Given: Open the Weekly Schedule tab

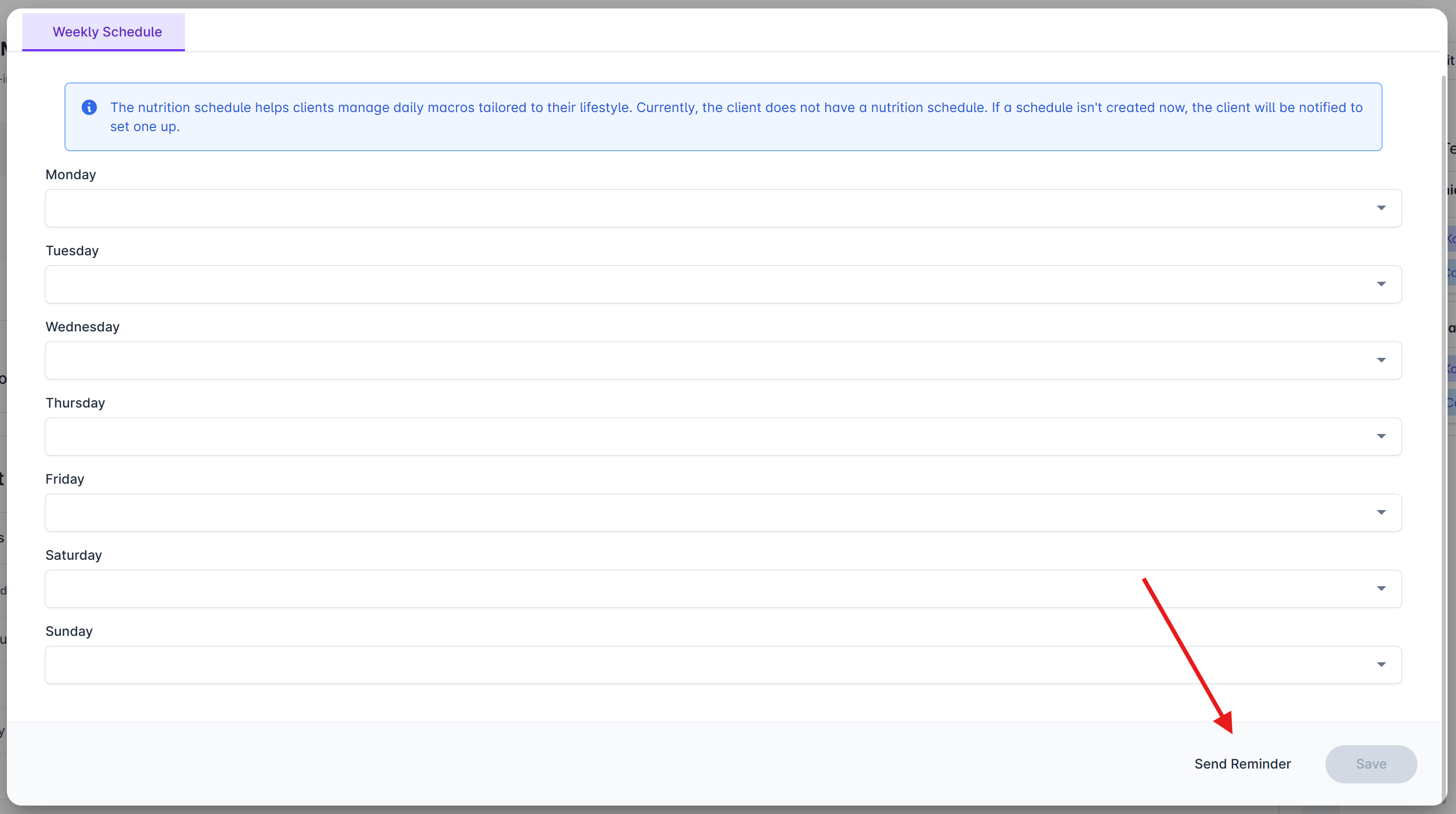Looking at the screenshot, I should point(104,32).
